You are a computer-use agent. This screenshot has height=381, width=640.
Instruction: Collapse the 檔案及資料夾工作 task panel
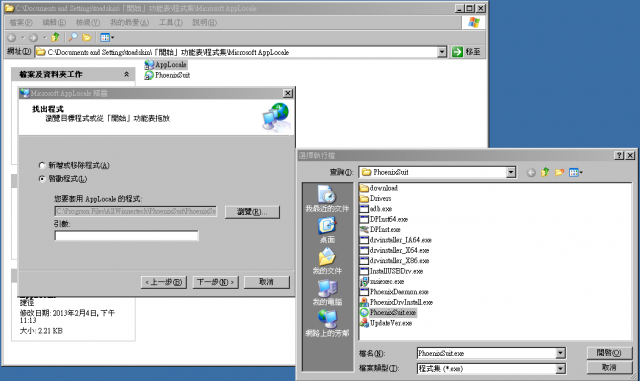pos(127,74)
